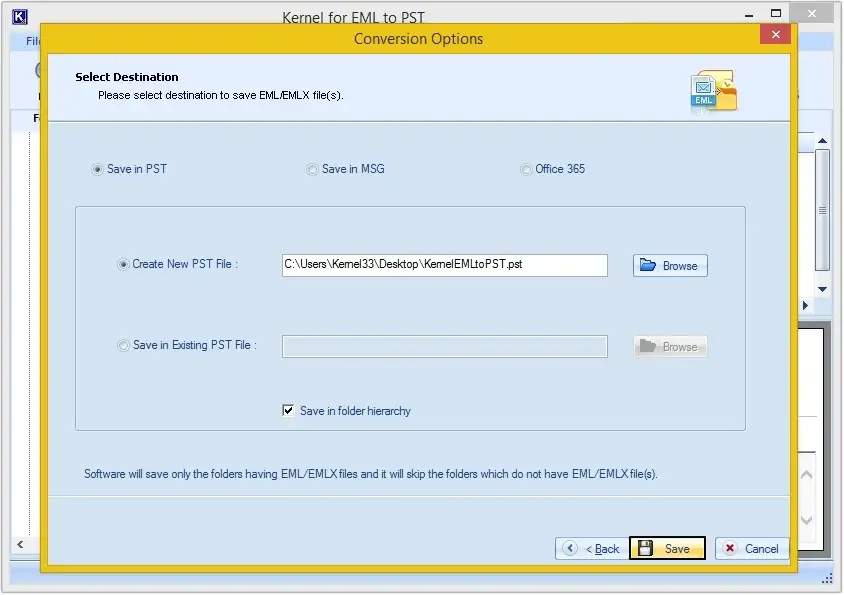Click the left scroll arrow at bottom left
The height and width of the screenshot is (595, 844).
[20, 544]
